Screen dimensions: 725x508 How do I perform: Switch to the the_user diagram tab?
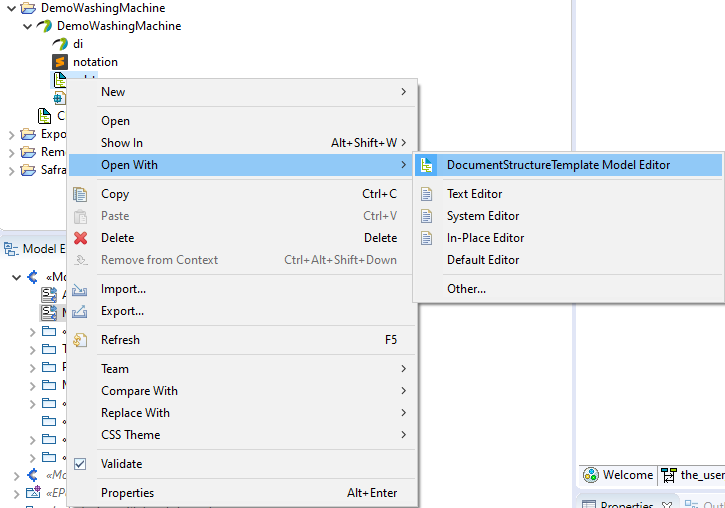(692, 475)
